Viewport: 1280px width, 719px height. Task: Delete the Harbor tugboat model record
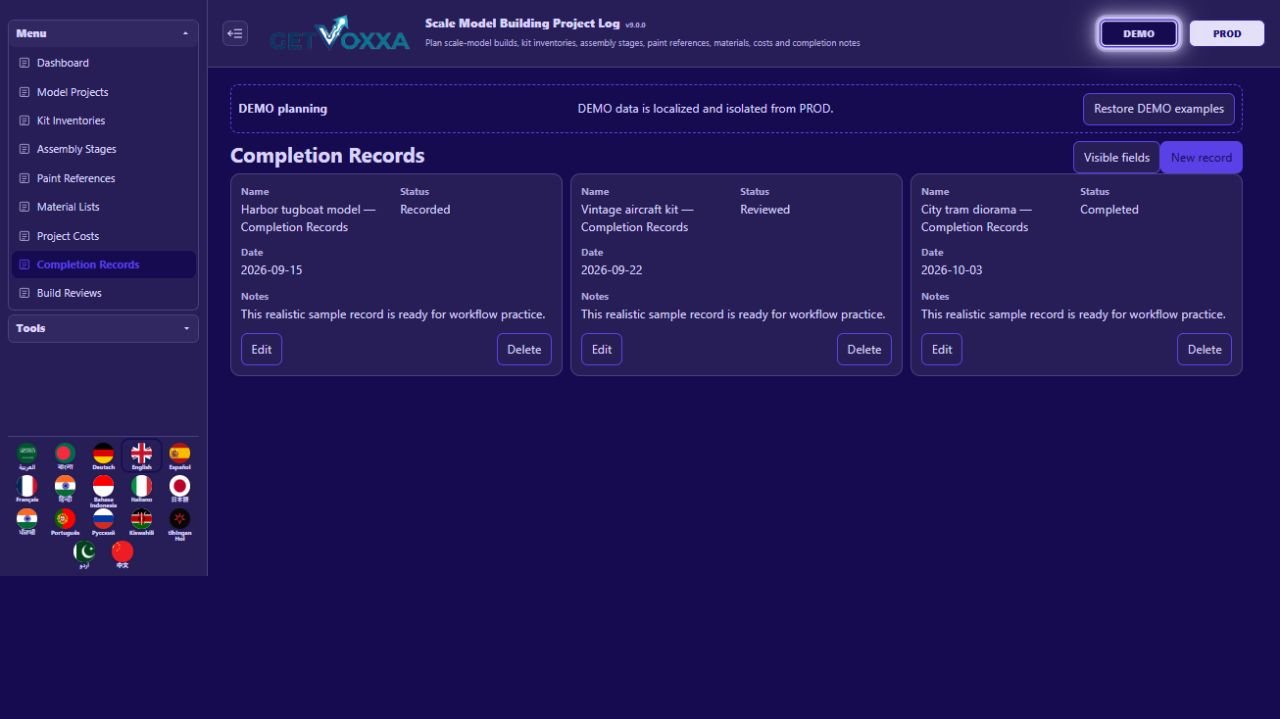524,349
